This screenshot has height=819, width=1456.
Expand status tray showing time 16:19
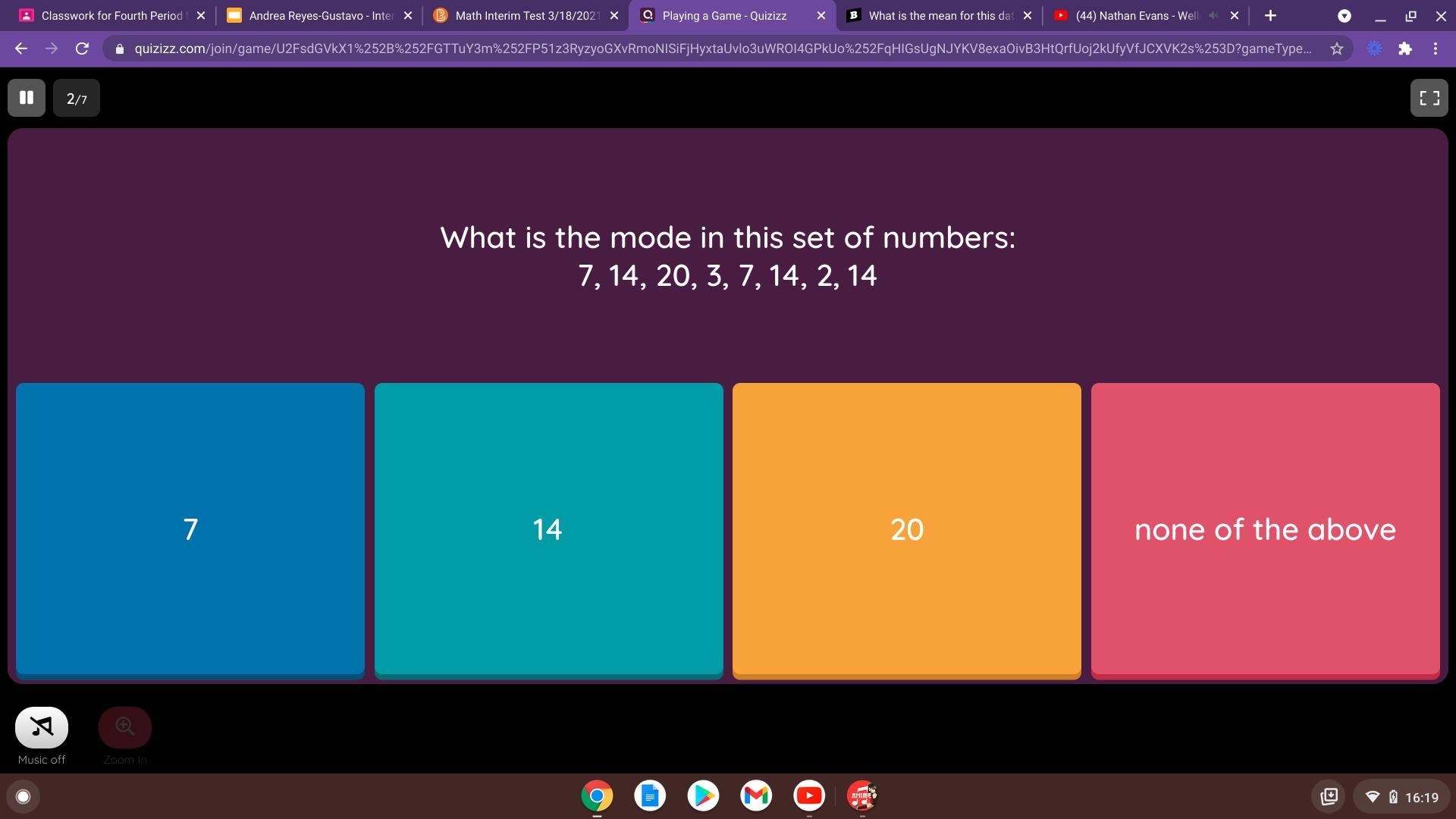(1401, 796)
